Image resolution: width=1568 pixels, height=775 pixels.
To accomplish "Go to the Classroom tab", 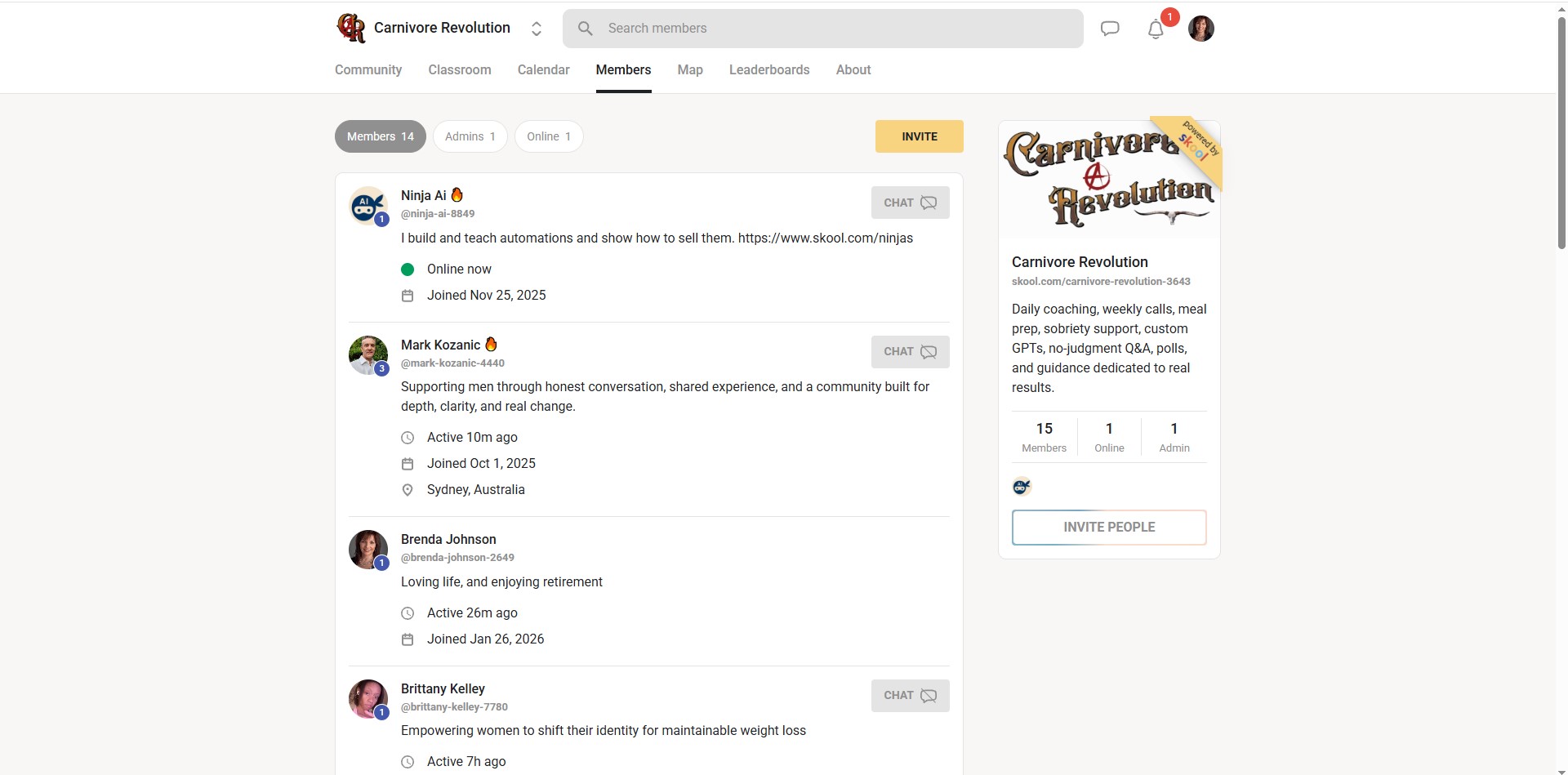I will point(459,70).
